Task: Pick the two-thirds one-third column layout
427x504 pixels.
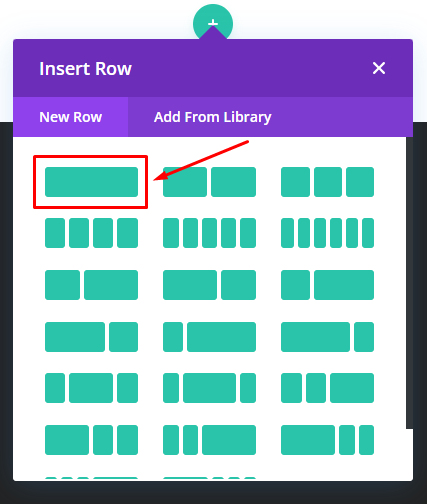Action: tap(91, 337)
